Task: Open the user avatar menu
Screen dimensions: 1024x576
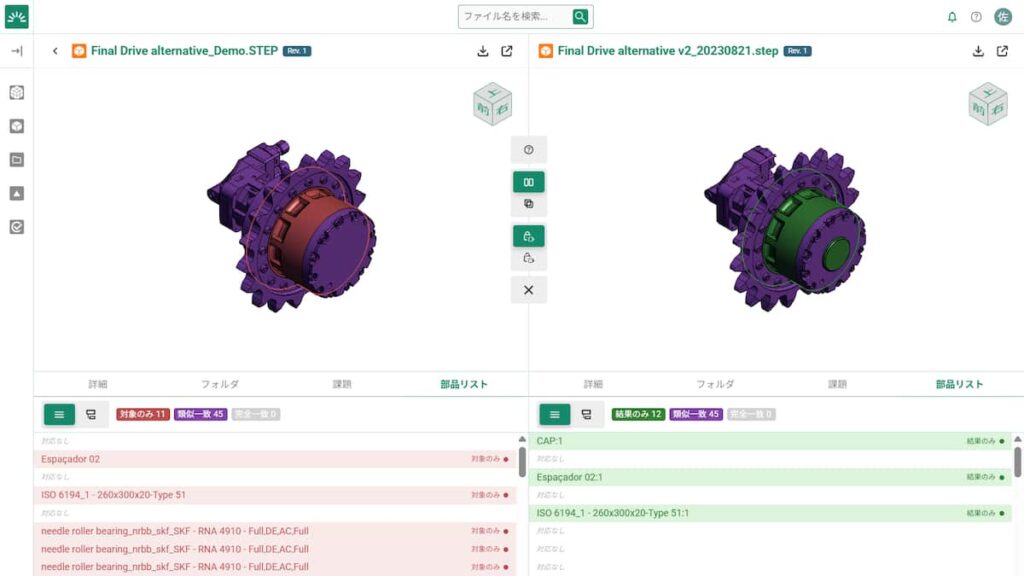Action: [1003, 16]
